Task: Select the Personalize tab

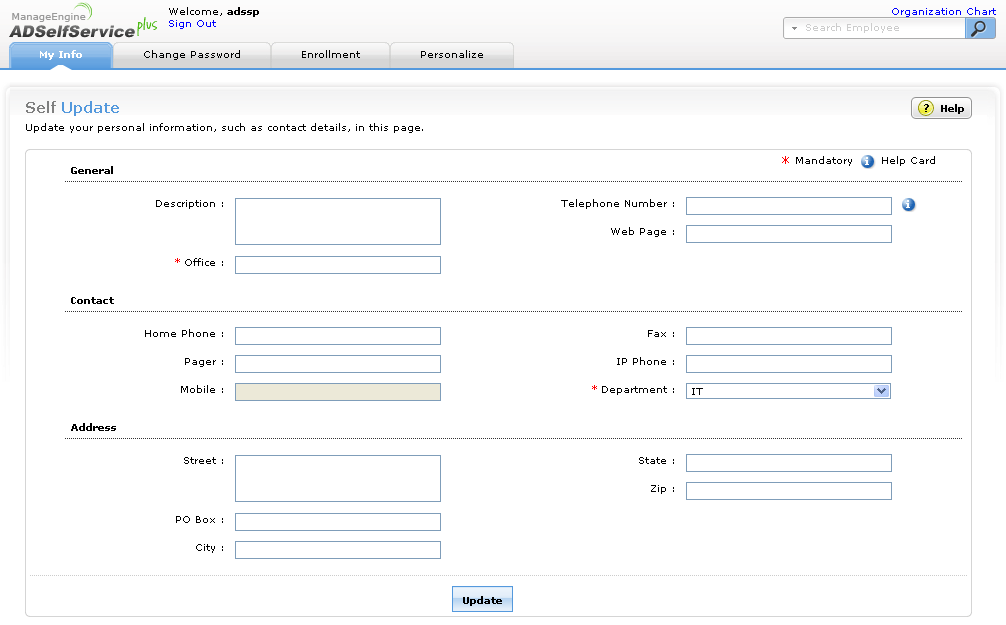Action: (452, 55)
